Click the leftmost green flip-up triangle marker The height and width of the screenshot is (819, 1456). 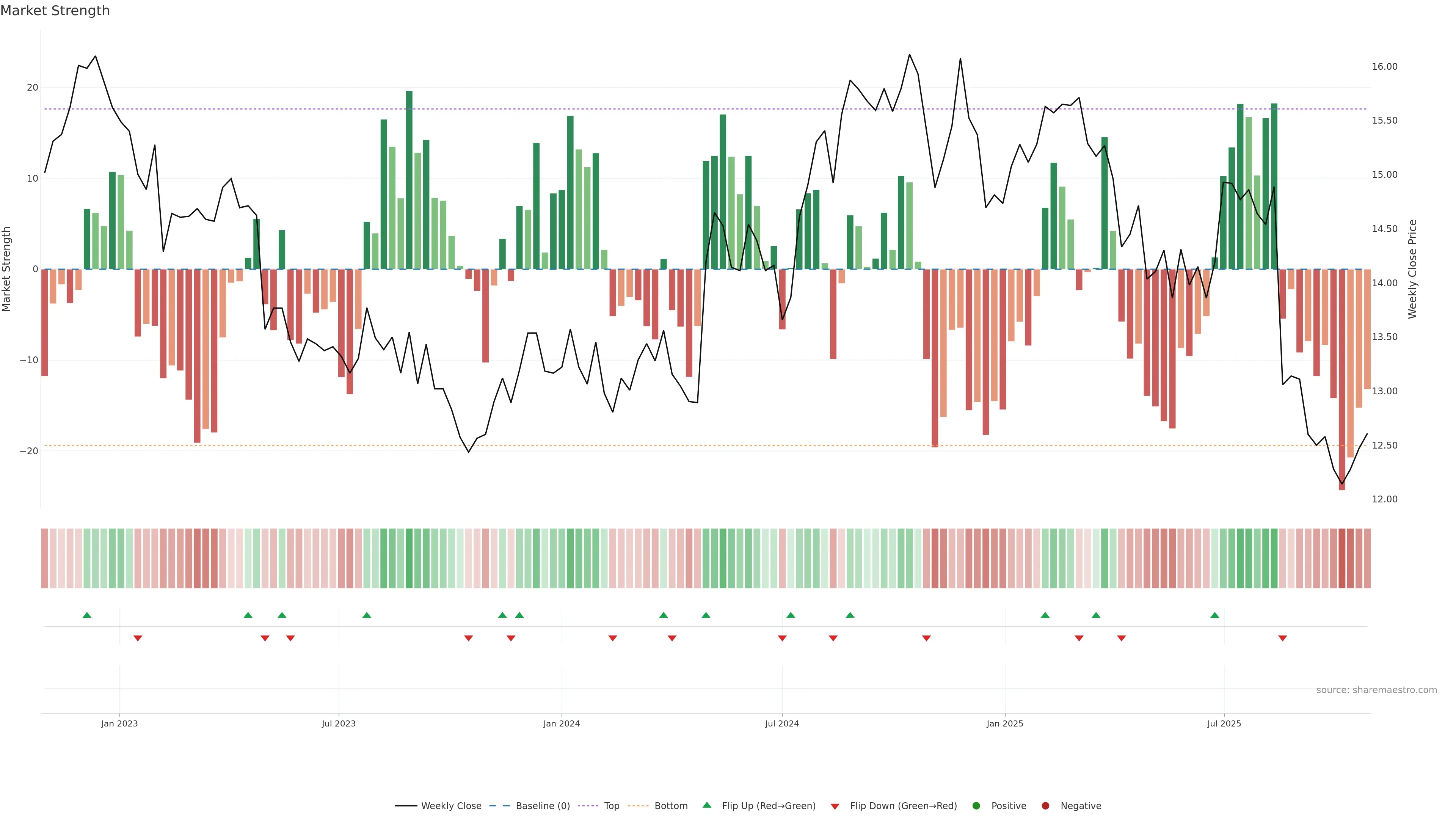(86, 615)
